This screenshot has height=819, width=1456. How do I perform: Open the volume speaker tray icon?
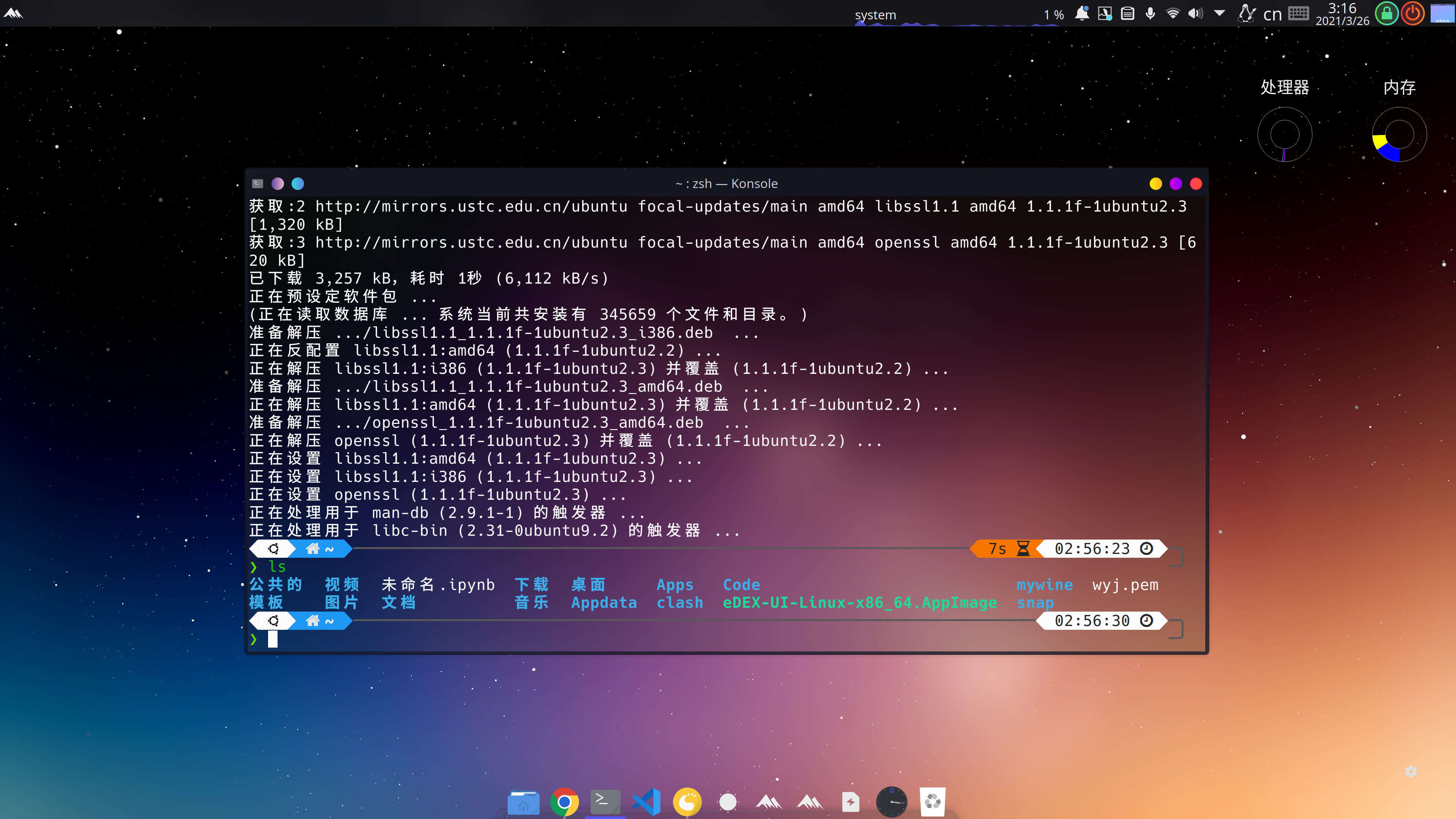pos(1196,13)
